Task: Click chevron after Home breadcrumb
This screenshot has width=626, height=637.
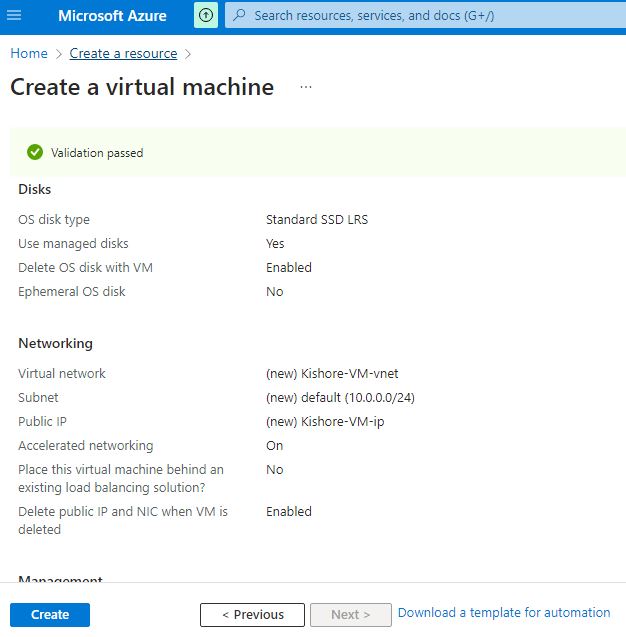Action: (x=59, y=54)
